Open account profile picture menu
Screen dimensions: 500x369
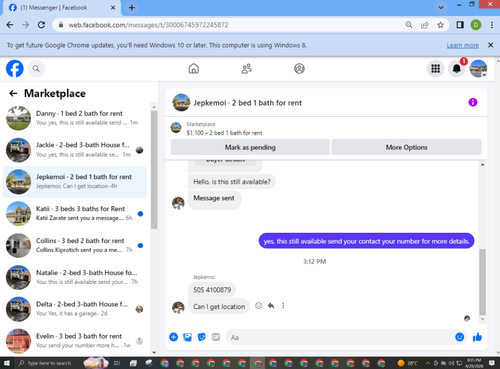478,69
